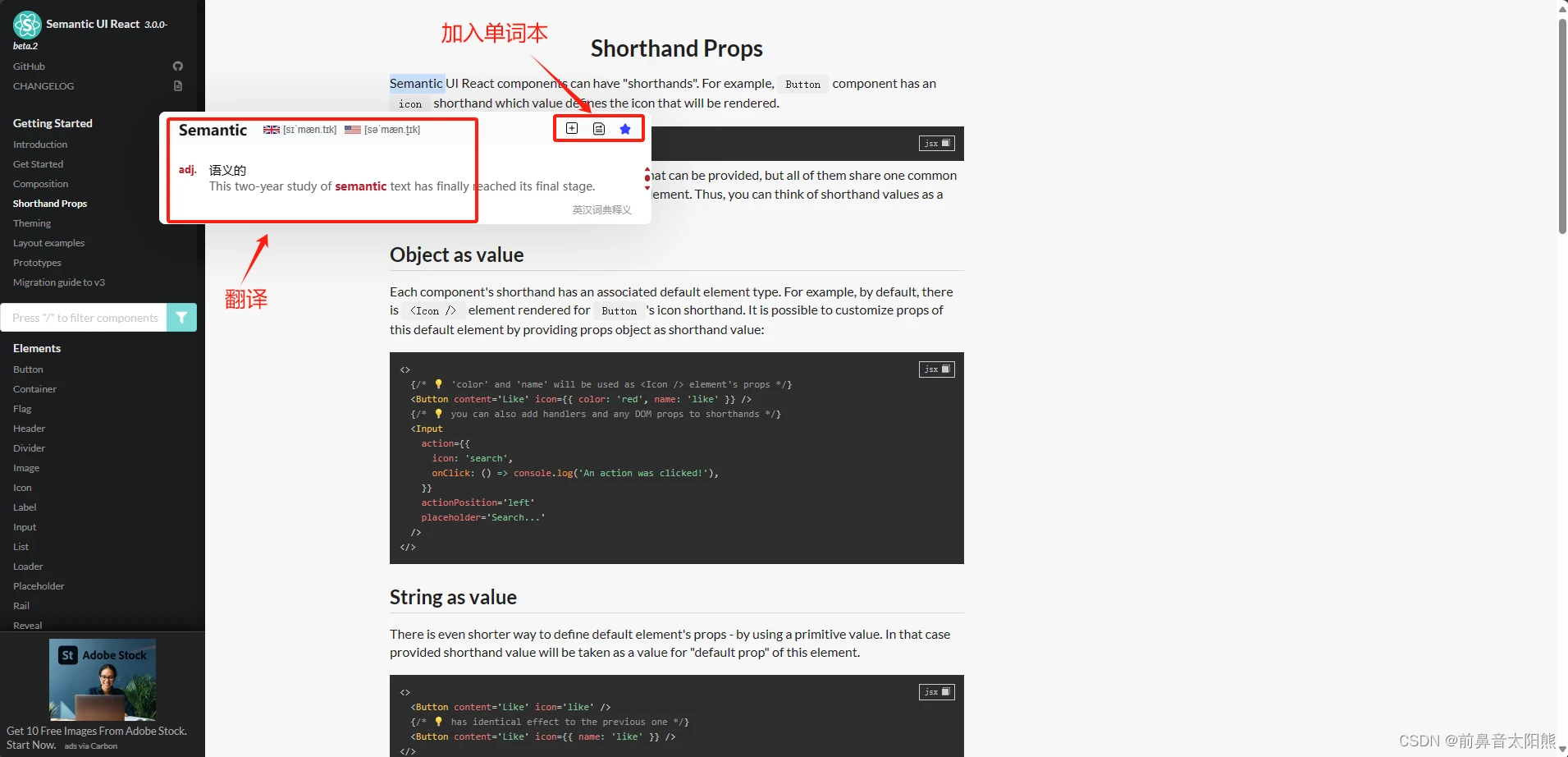Viewport: 1568px width, 757px height.
Task: Click the page vertical scrollbar thumb
Action: [1561, 123]
